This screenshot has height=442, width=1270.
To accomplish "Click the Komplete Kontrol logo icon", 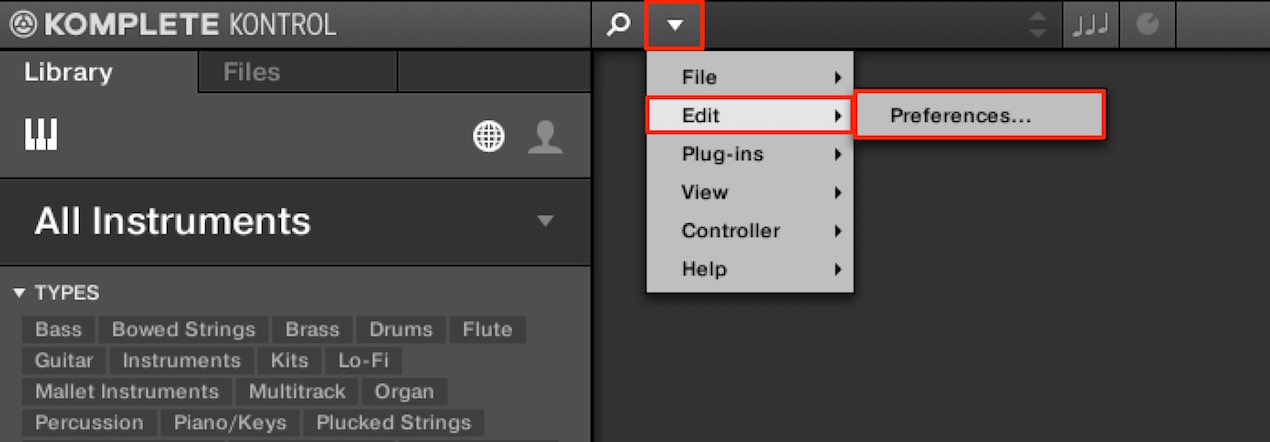I will click(23, 25).
